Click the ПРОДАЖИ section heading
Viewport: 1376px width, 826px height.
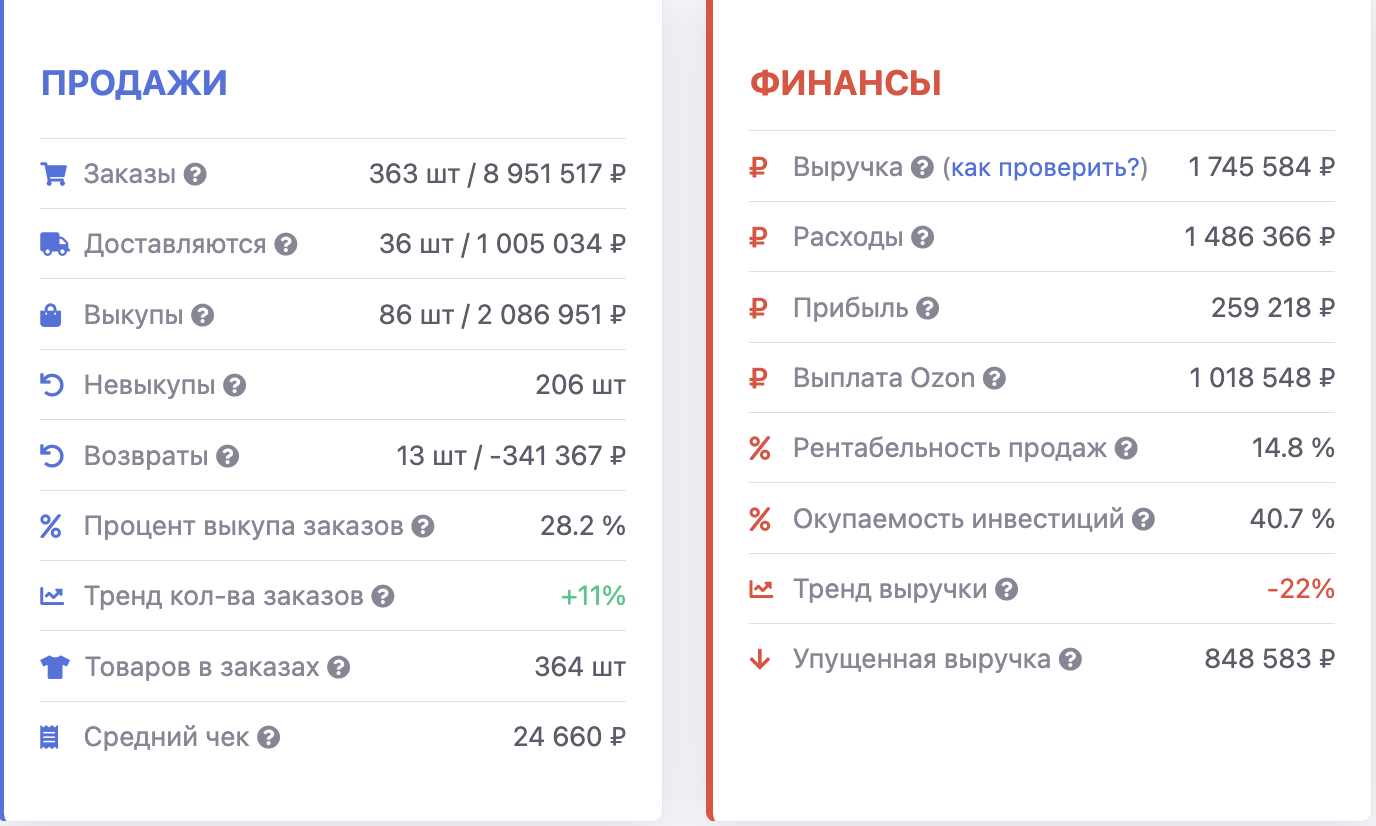(134, 83)
